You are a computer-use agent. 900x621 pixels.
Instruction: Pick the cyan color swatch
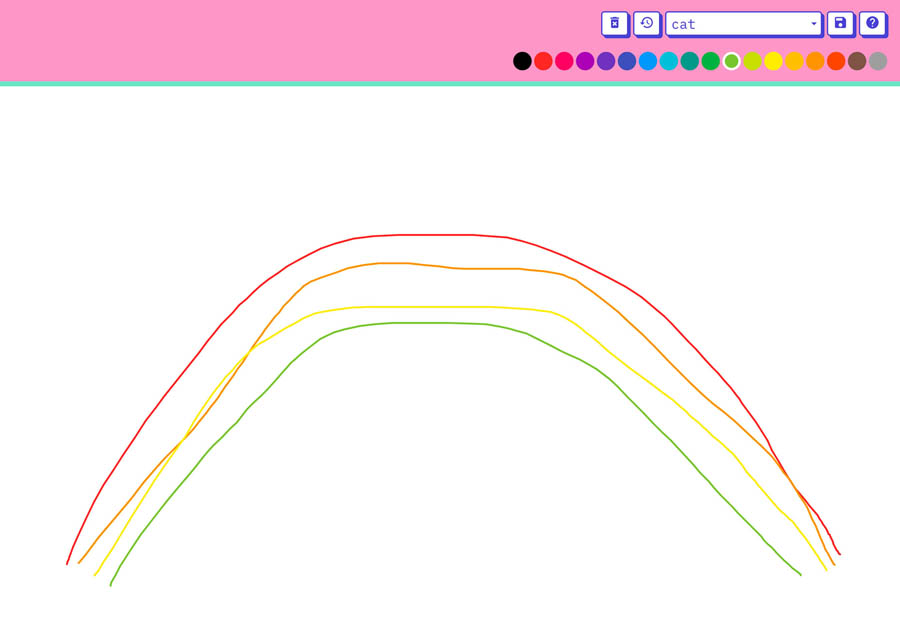[669, 61]
